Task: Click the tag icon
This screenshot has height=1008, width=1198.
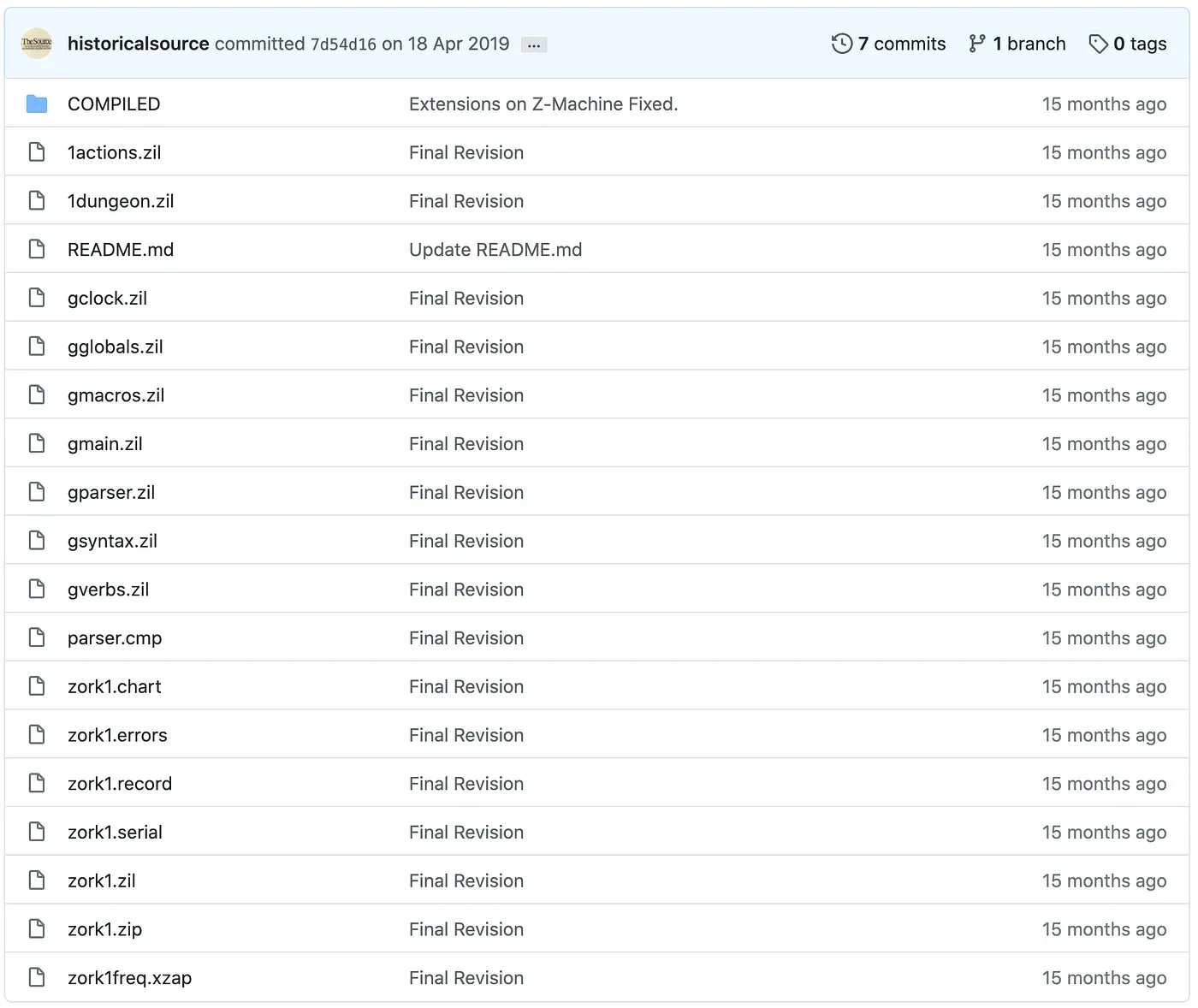Action: 1098,44
